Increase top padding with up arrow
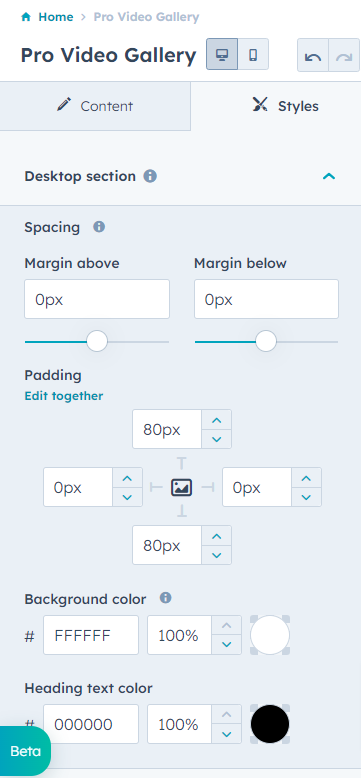 [216, 420]
